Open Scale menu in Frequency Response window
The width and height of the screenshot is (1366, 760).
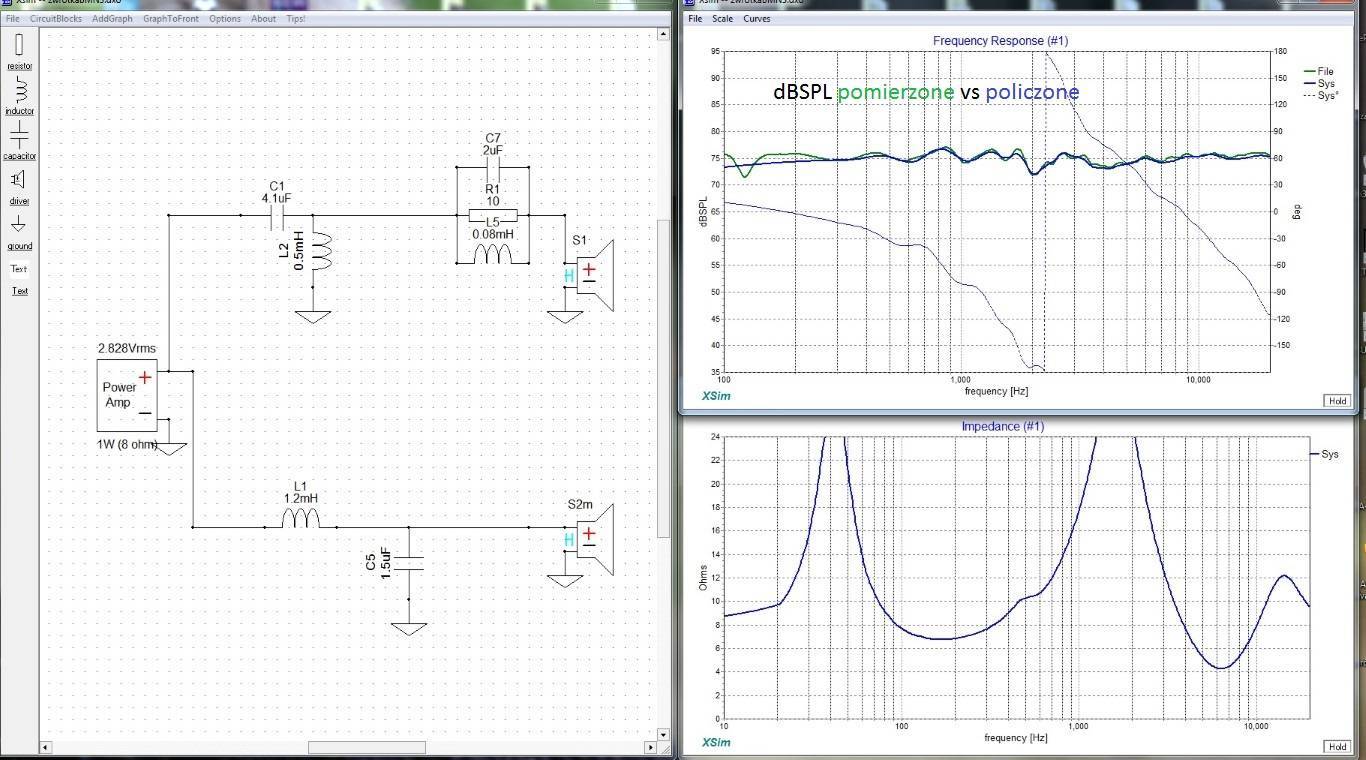(722, 19)
